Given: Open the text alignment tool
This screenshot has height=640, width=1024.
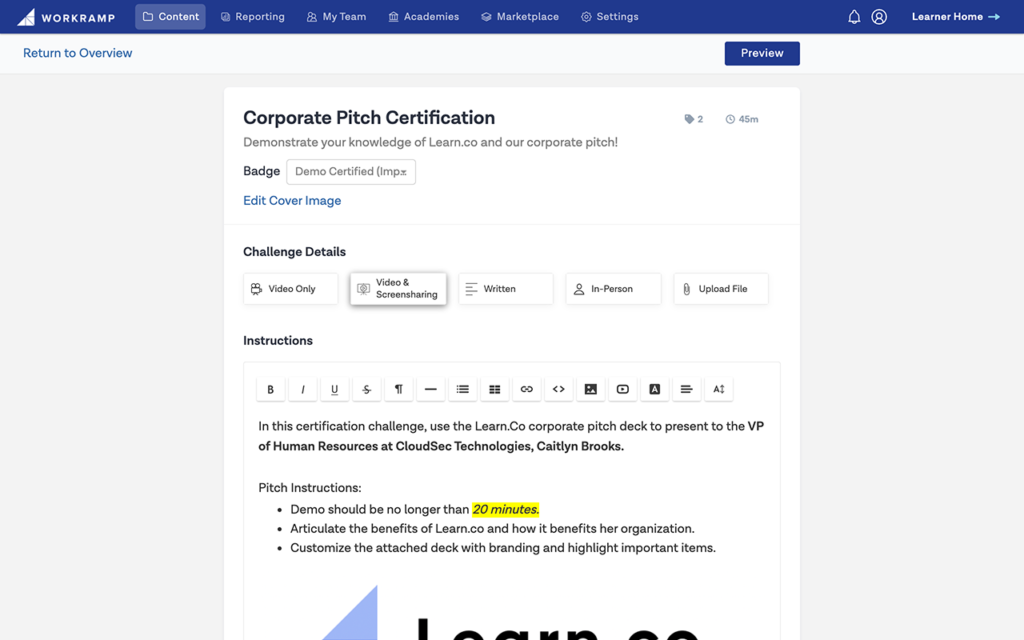Looking at the screenshot, I should coord(686,389).
